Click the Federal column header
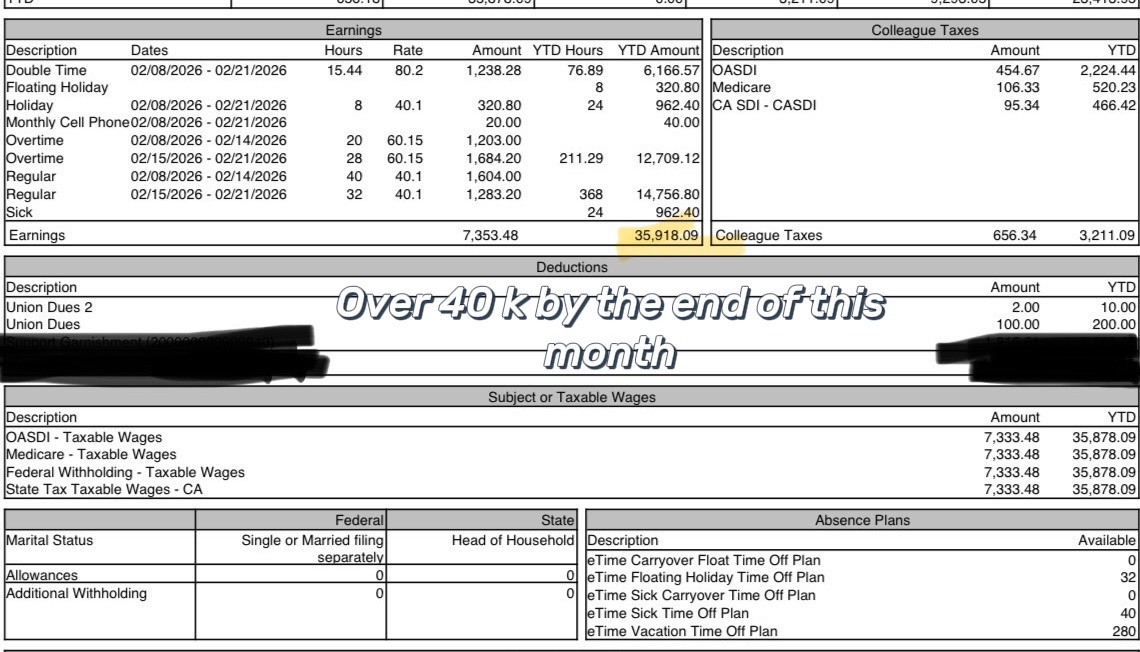This screenshot has height=652, width=1140. tap(359, 520)
